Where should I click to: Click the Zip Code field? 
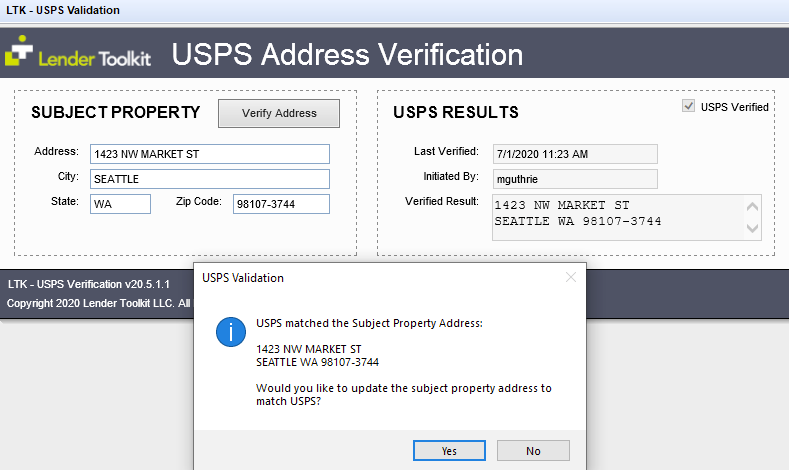click(281, 204)
